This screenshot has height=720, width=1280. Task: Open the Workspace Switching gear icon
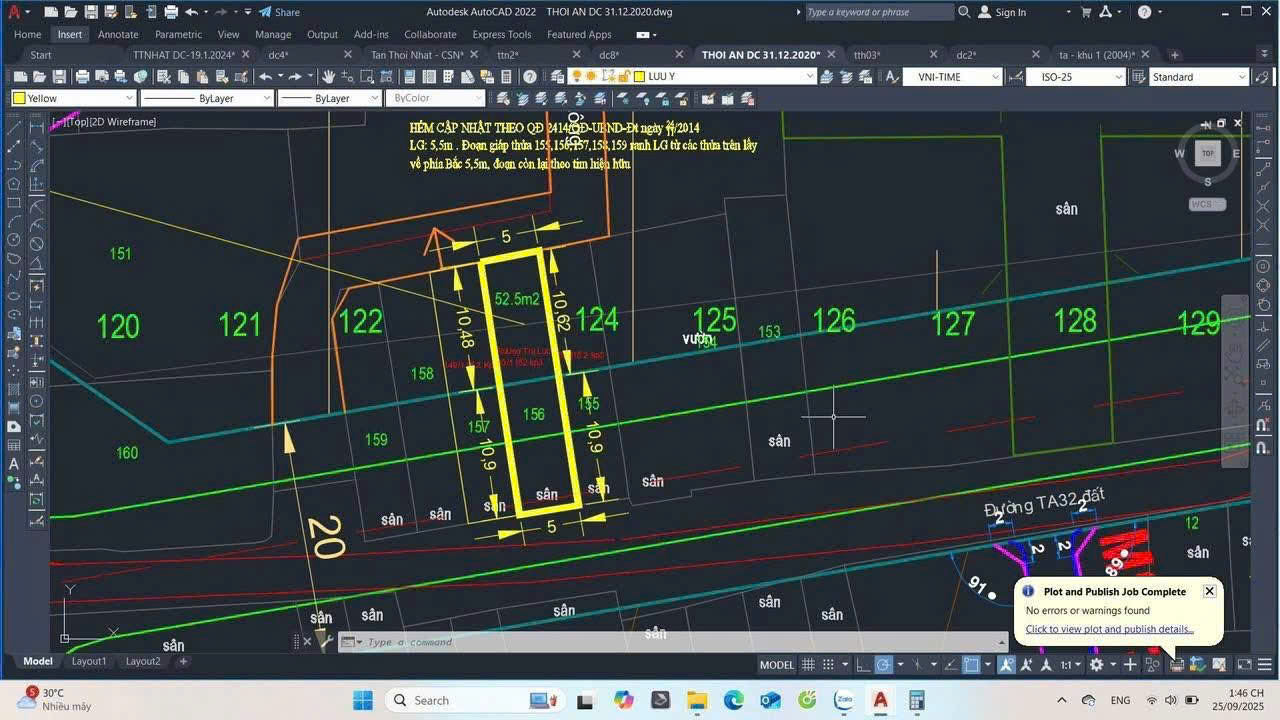pos(1097,665)
